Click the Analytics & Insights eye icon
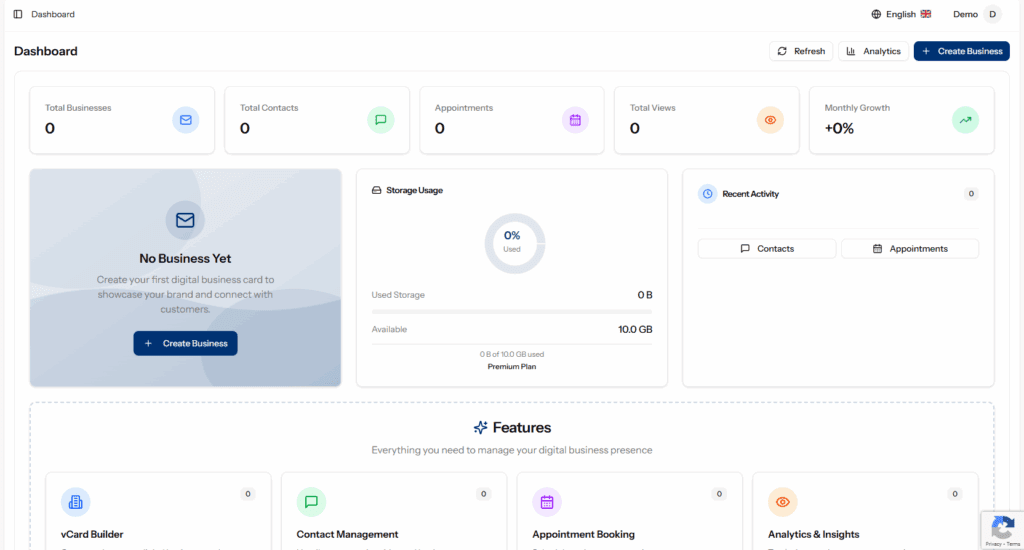The width and height of the screenshot is (1024, 550). click(x=782, y=502)
